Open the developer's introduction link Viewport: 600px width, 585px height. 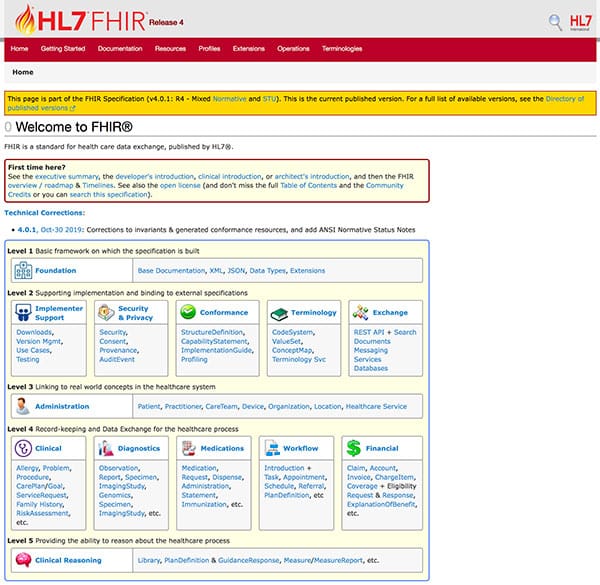155,176
